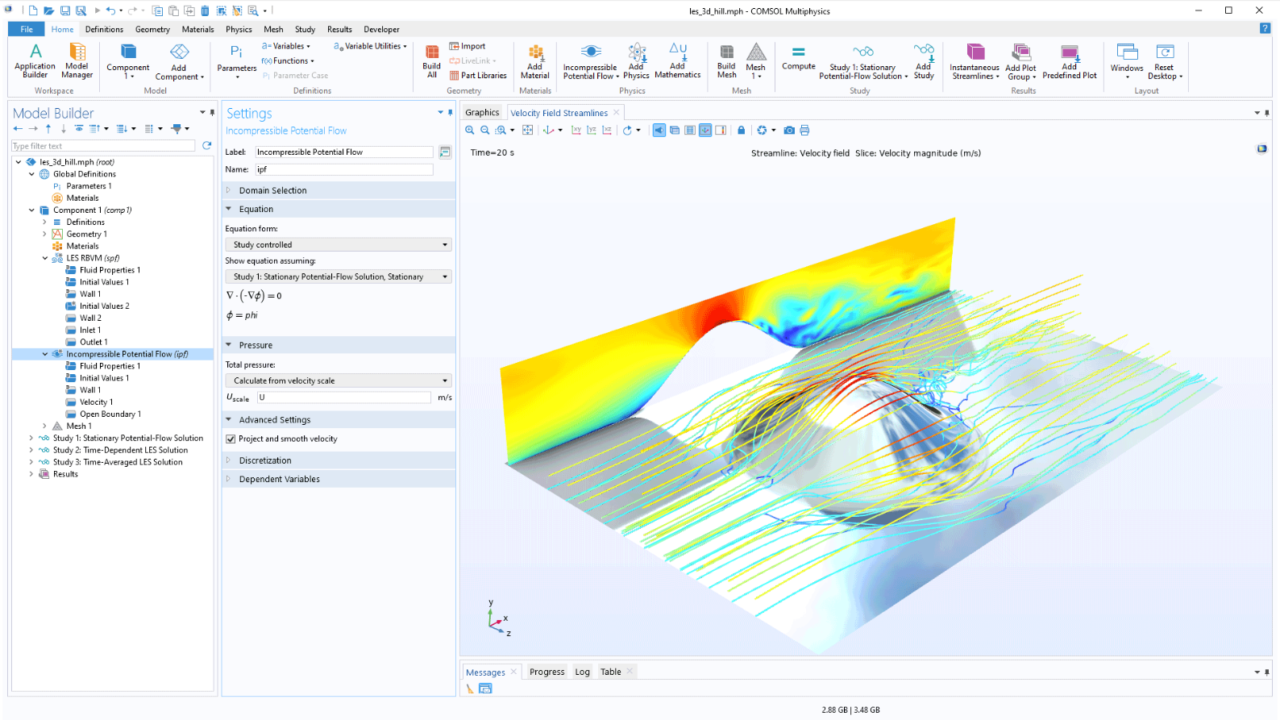
Task: Click the Open file icon in quick access toolbar
Action: coord(50,11)
